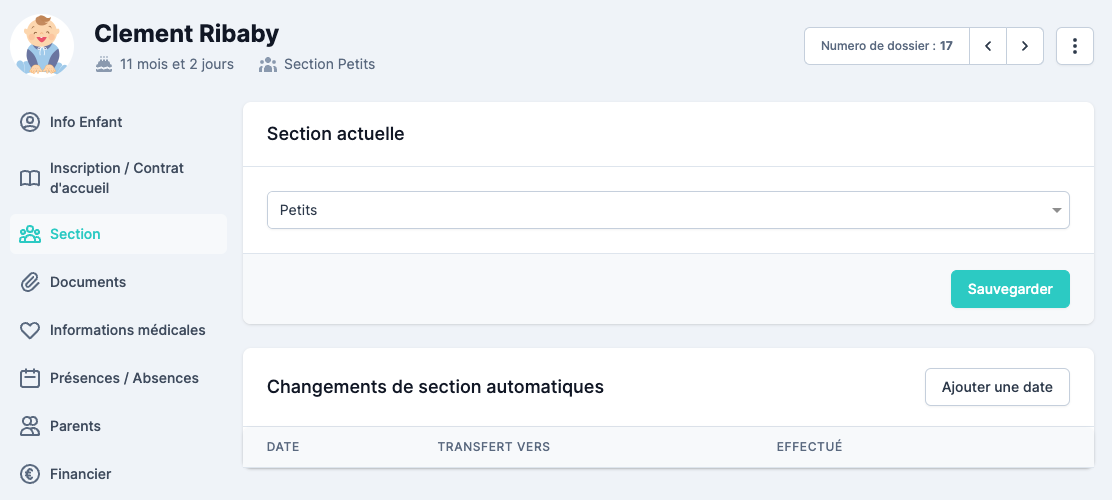Click the paperclip Documents icon
Screen dimensions: 1112x500
tap(30, 282)
